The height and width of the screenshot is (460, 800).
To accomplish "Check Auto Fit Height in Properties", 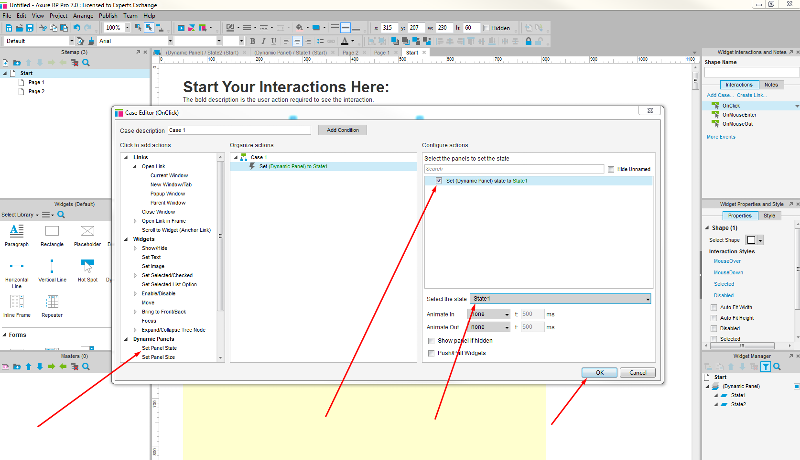I will [x=714, y=318].
